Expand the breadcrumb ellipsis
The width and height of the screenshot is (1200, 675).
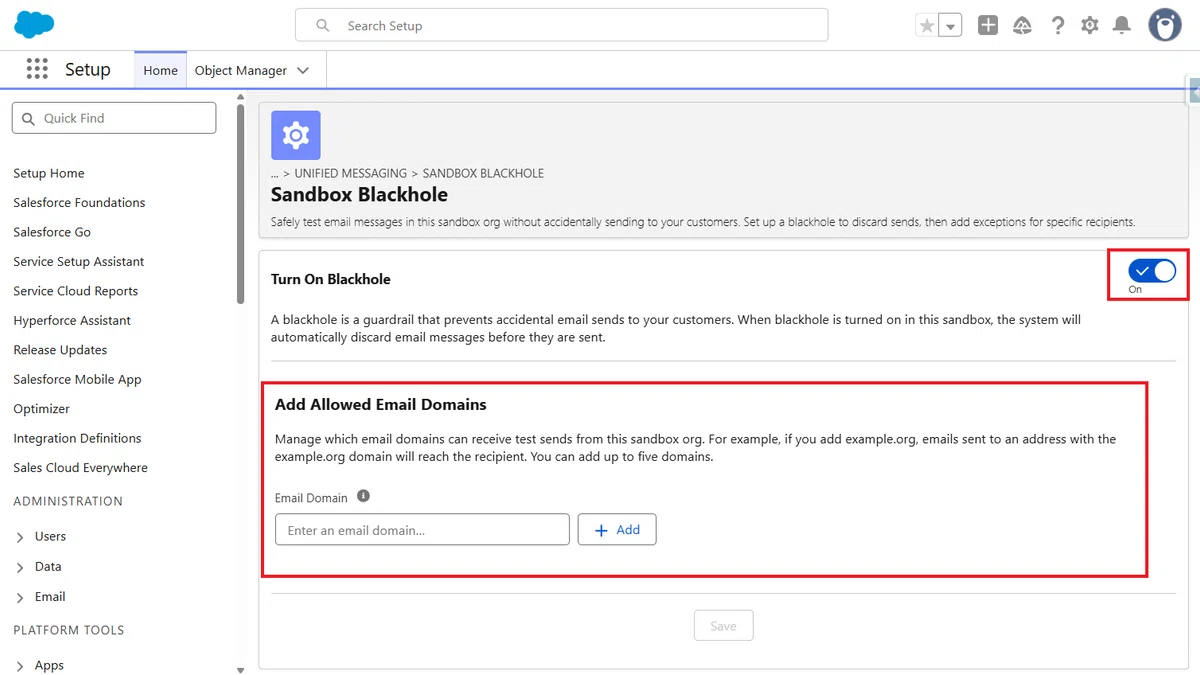pos(275,174)
